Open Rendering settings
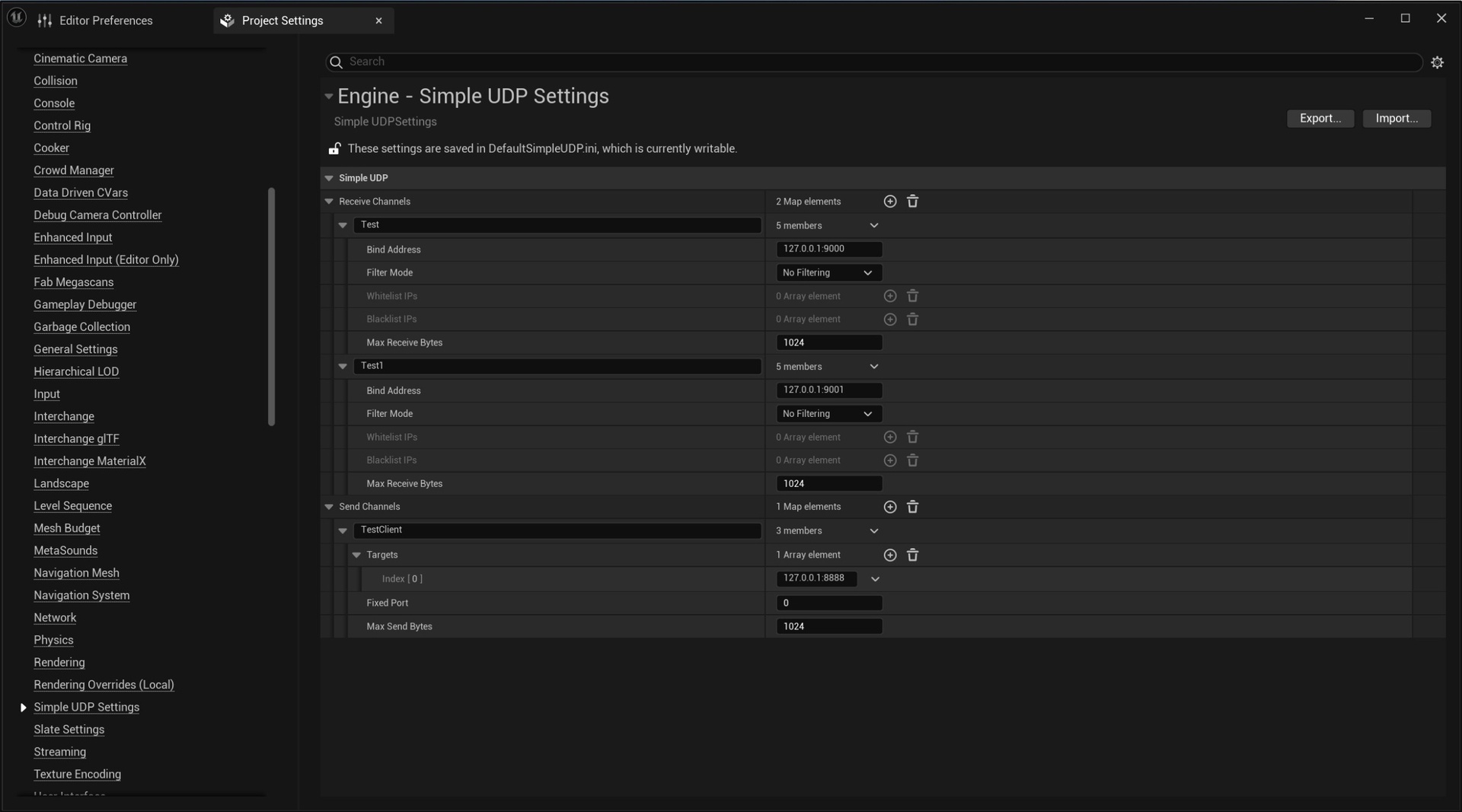The height and width of the screenshot is (812, 1462). [x=59, y=663]
